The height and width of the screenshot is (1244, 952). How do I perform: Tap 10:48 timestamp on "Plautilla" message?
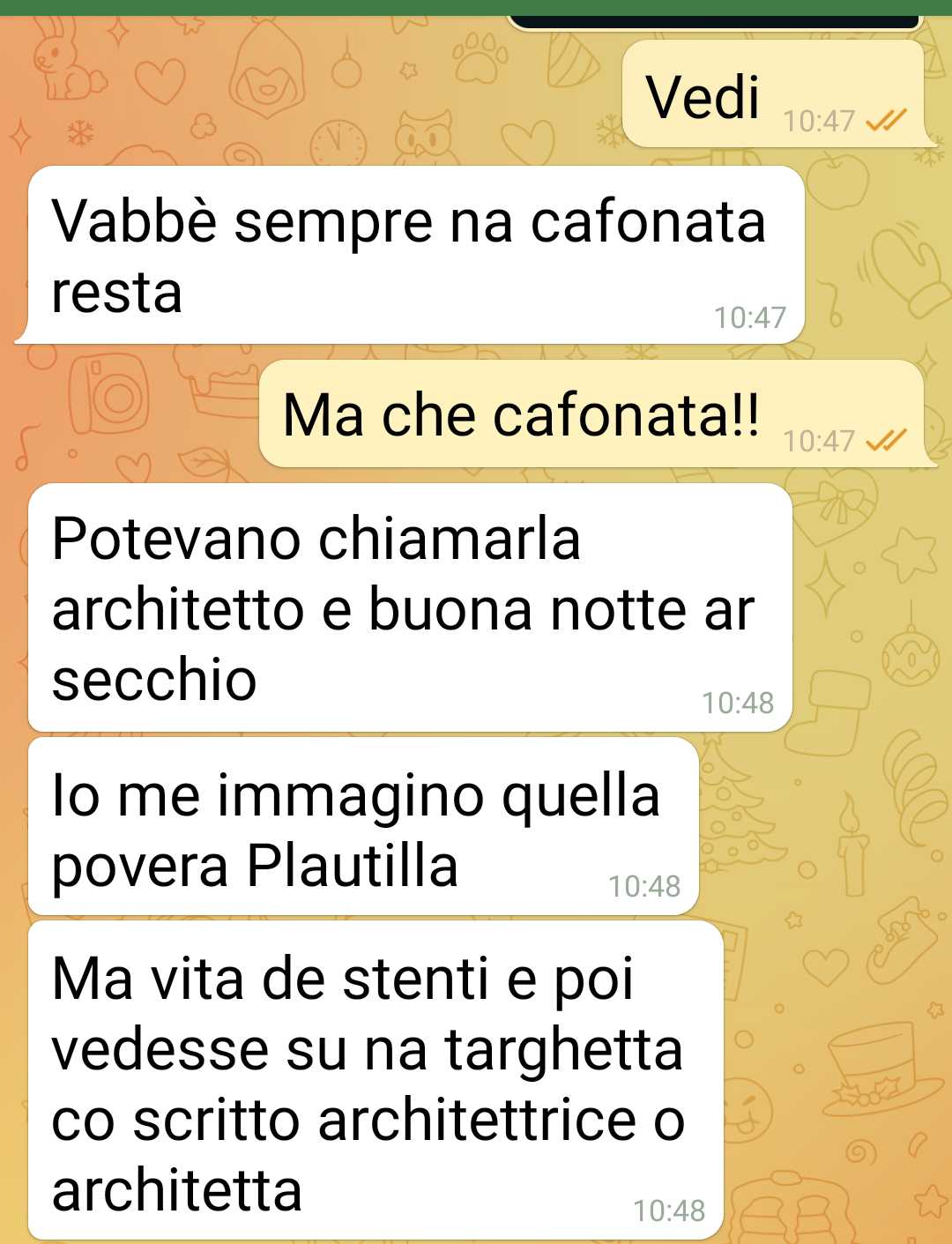click(644, 887)
